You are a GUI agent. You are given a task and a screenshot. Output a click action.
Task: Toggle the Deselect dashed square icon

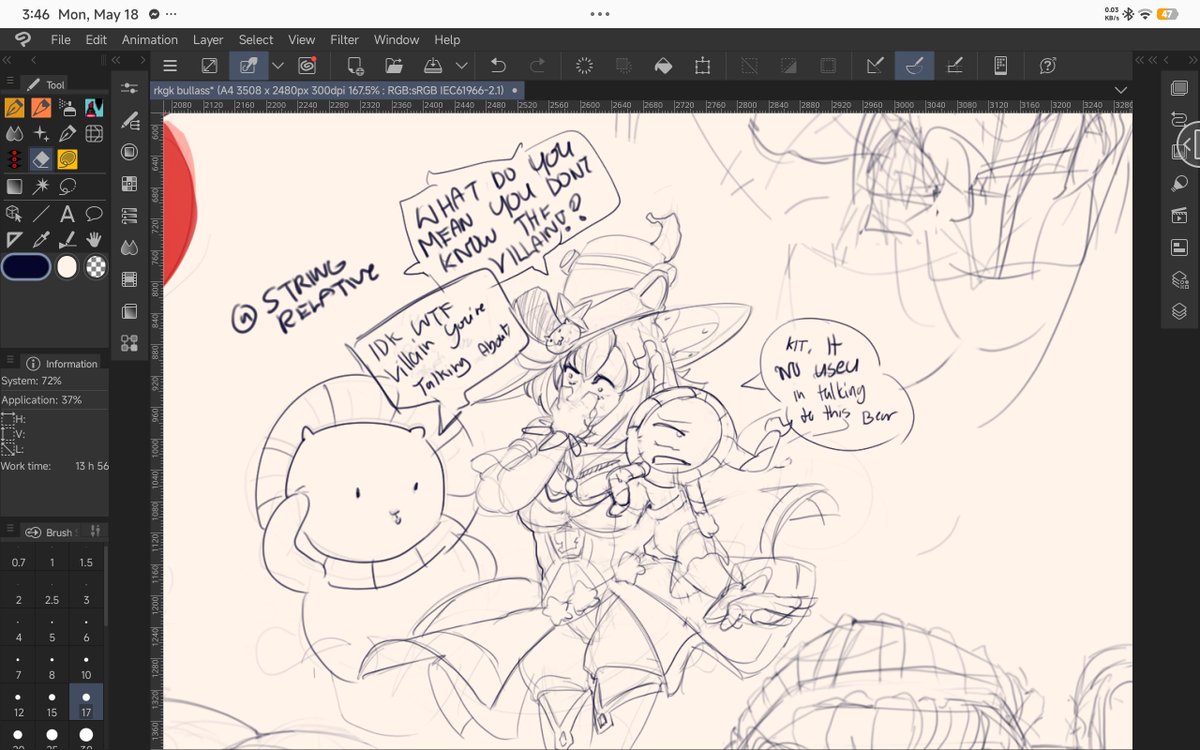point(748,66)
